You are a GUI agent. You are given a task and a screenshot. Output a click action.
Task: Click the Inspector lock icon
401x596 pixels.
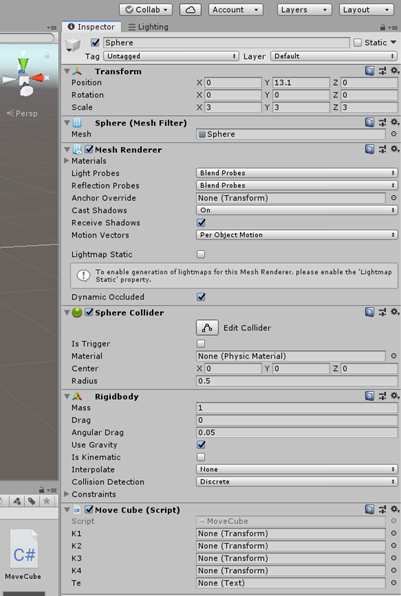click(383, 27)
